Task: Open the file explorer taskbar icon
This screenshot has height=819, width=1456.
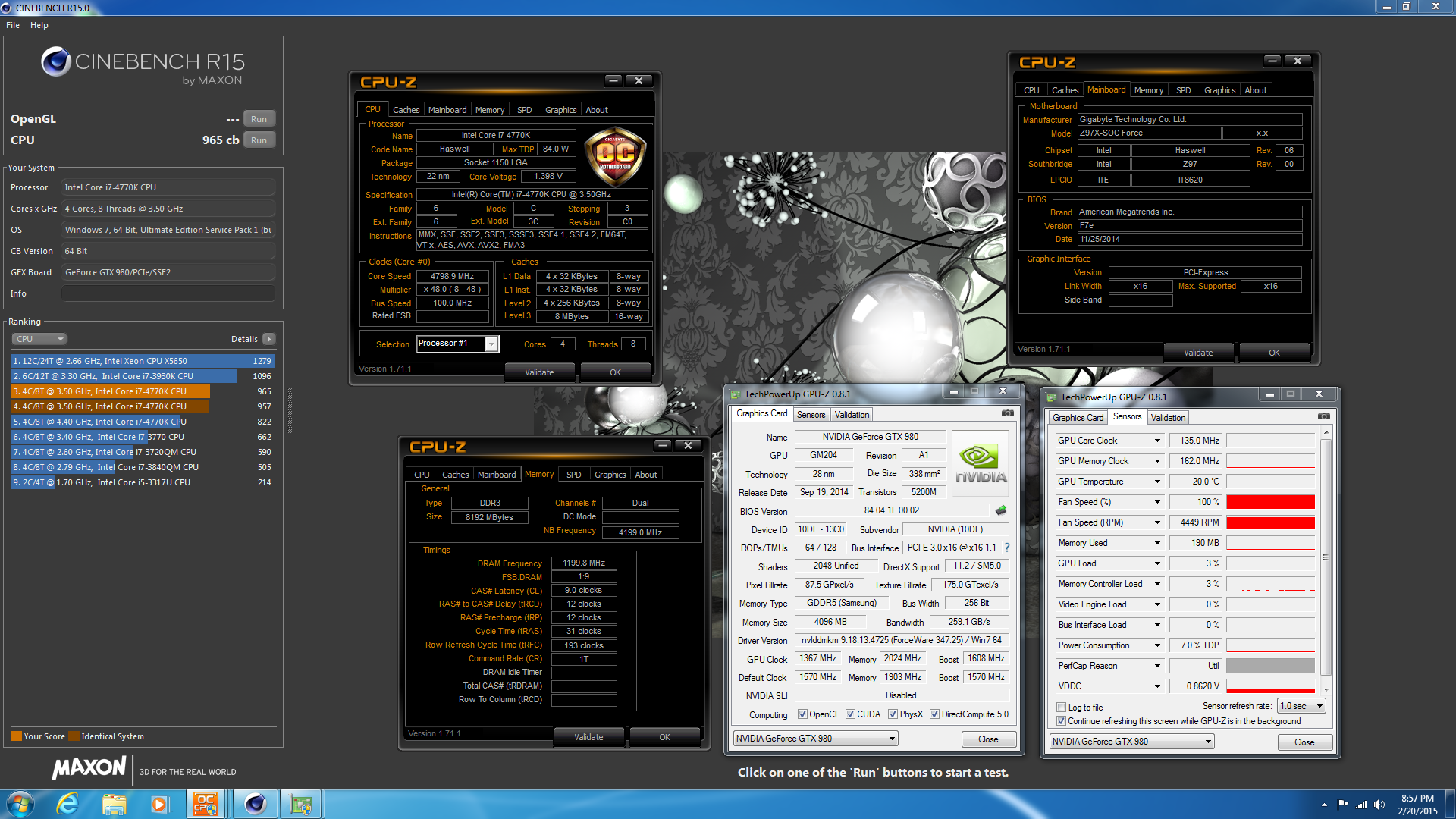Action: (114, 804)
